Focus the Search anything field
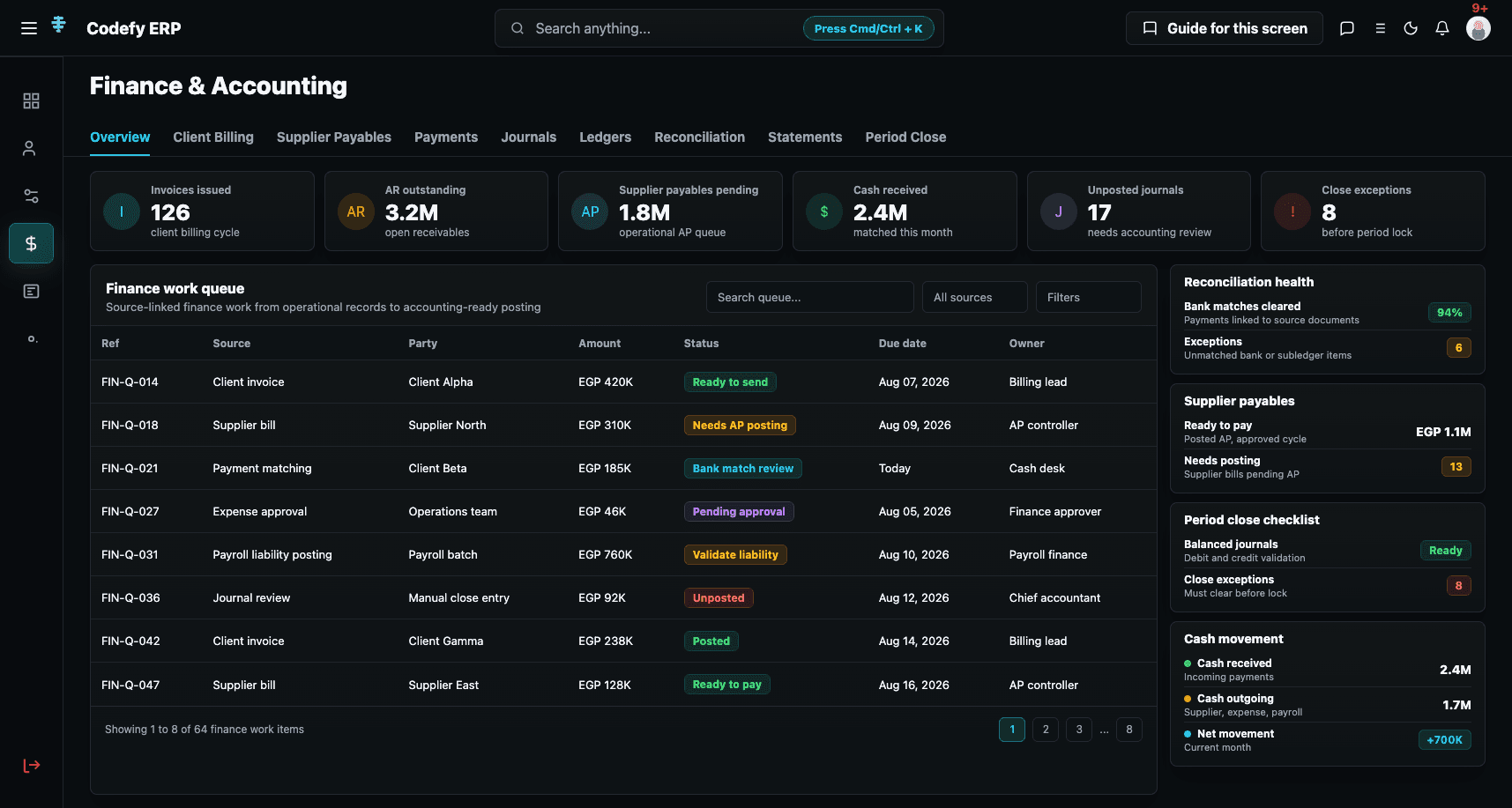The height and width of the screenshot is (808, 1512). click(x=719, y=28)
